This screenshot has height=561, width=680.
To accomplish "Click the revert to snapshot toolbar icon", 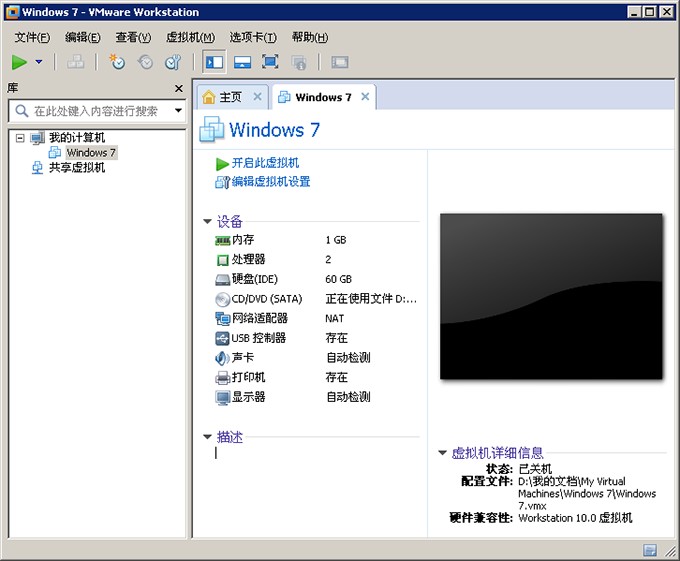I will [145, 62].
